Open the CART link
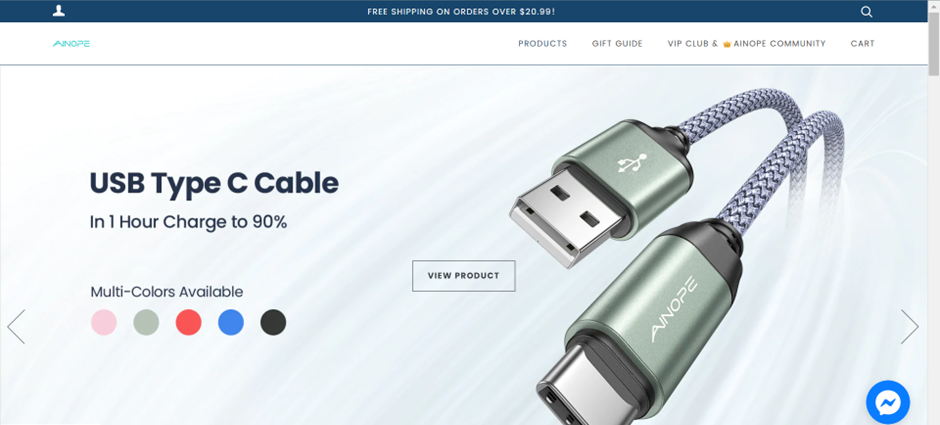Viewport: 940px width, 425px height. (x=862, y=43)
